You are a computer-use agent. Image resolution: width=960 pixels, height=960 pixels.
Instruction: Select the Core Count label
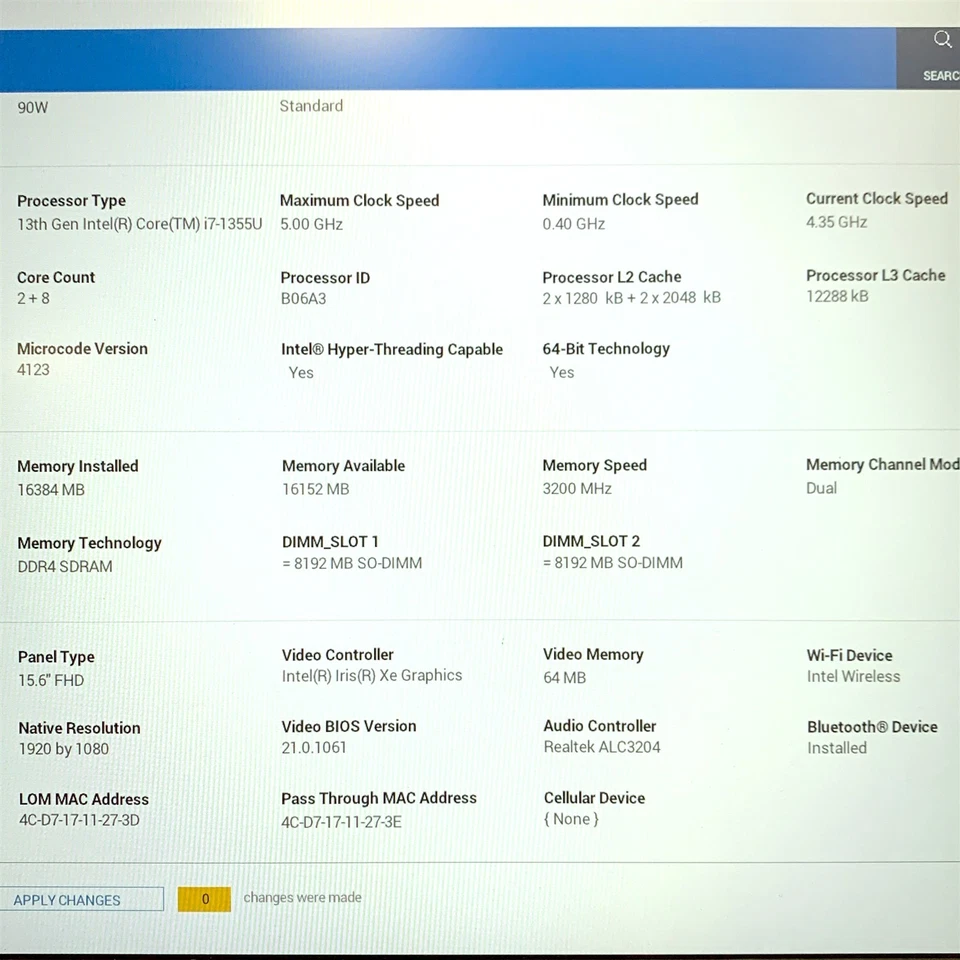coord(56,277)
